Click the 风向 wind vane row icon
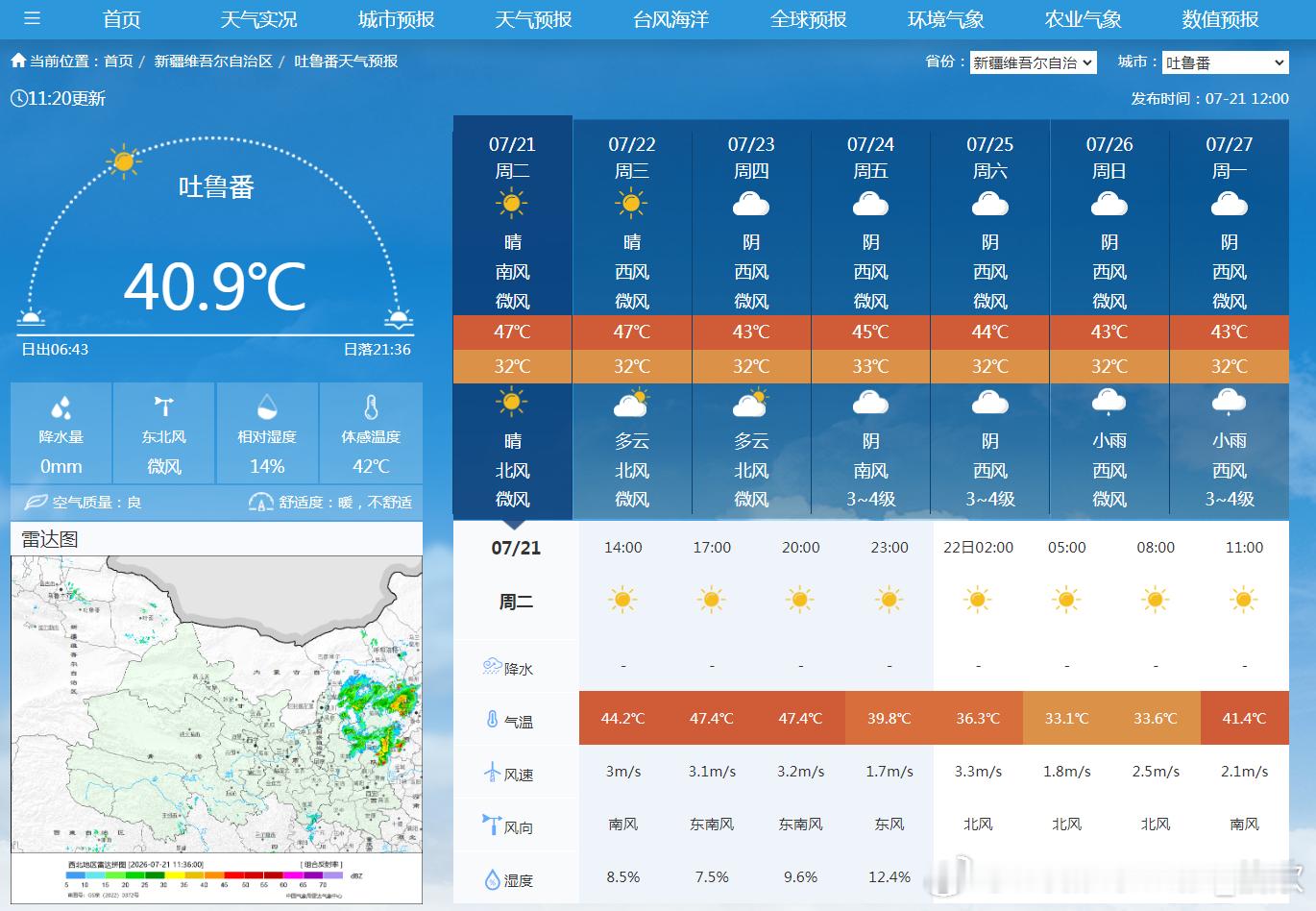Screen dimensions: 1316x911 492,825
